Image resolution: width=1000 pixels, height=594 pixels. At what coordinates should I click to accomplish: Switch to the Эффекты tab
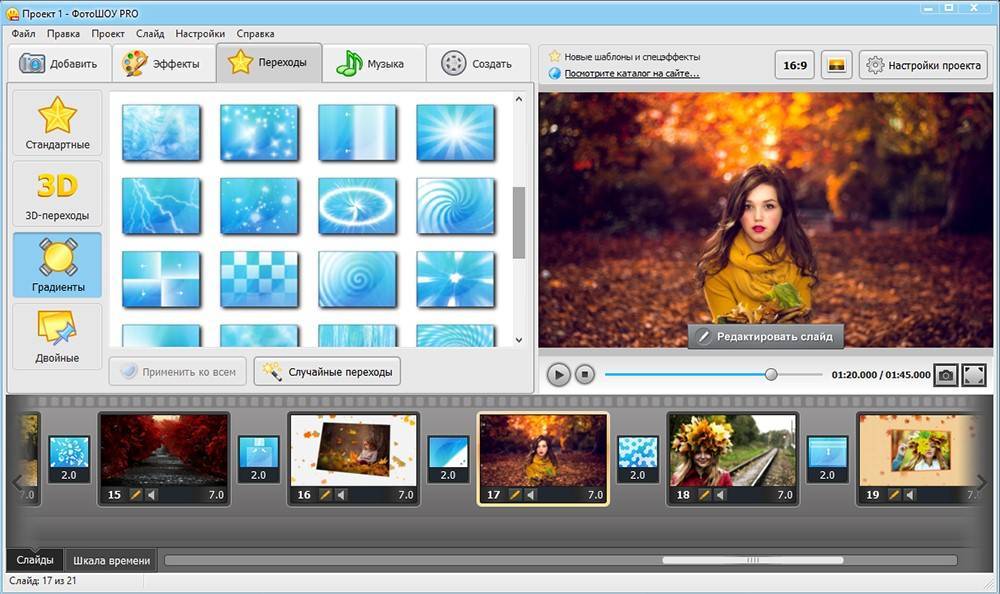(x=164, y=63)
